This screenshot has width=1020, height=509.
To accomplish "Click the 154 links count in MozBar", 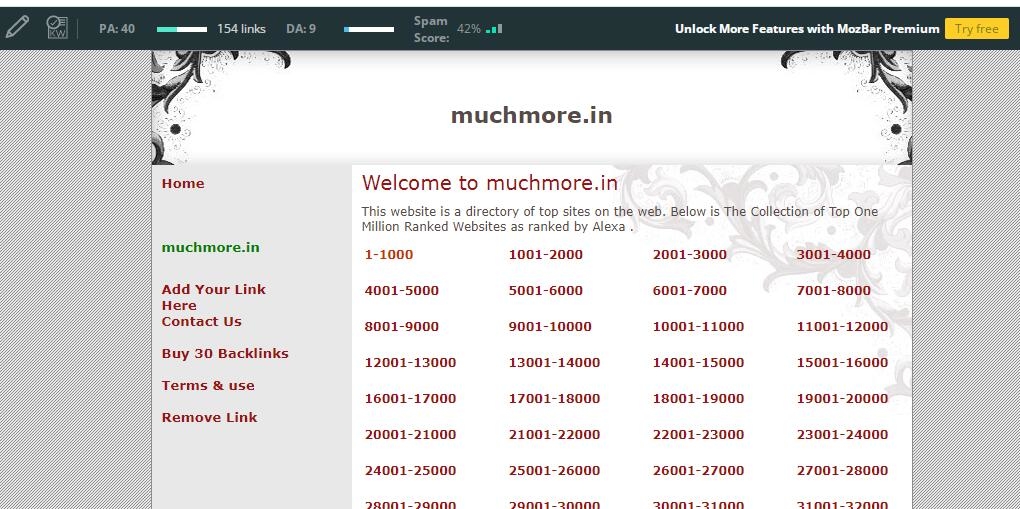I will (x=241, y=29).
